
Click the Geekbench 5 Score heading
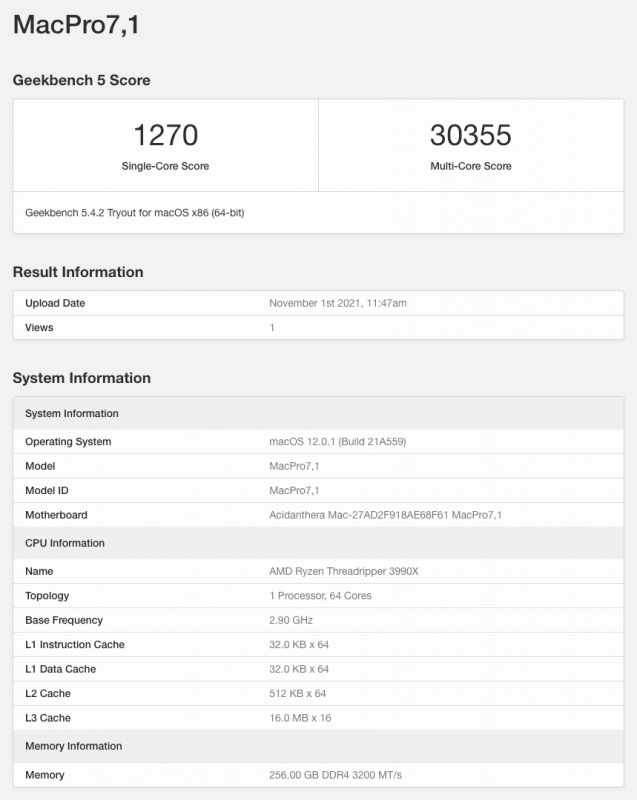point(81,80)
